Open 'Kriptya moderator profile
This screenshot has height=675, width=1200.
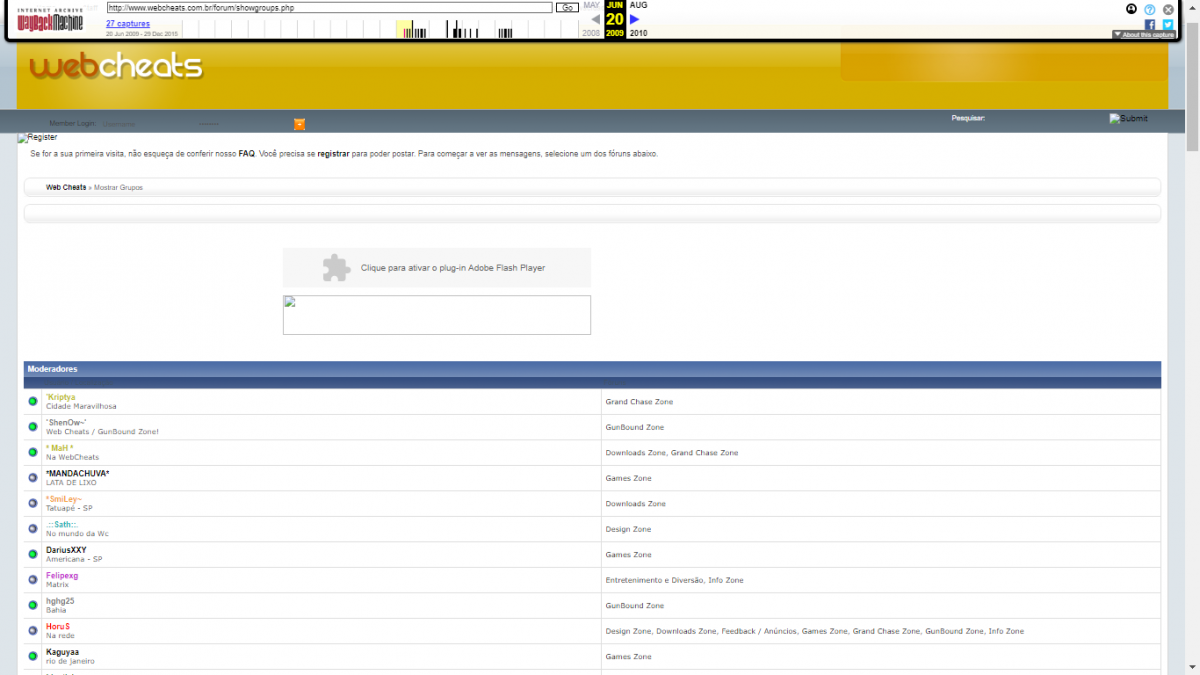pos(61,397)
